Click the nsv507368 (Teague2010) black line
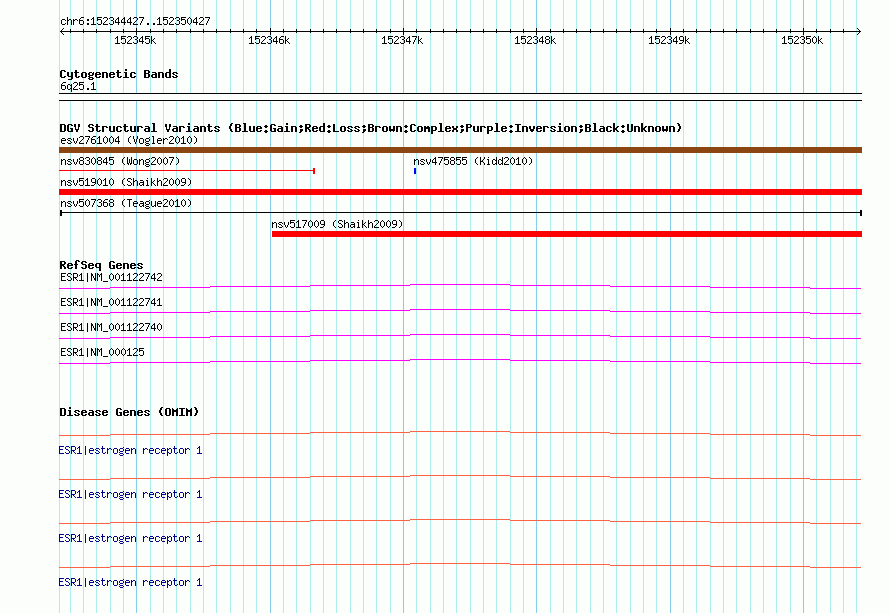890x613 pixels. pos(460,213)
